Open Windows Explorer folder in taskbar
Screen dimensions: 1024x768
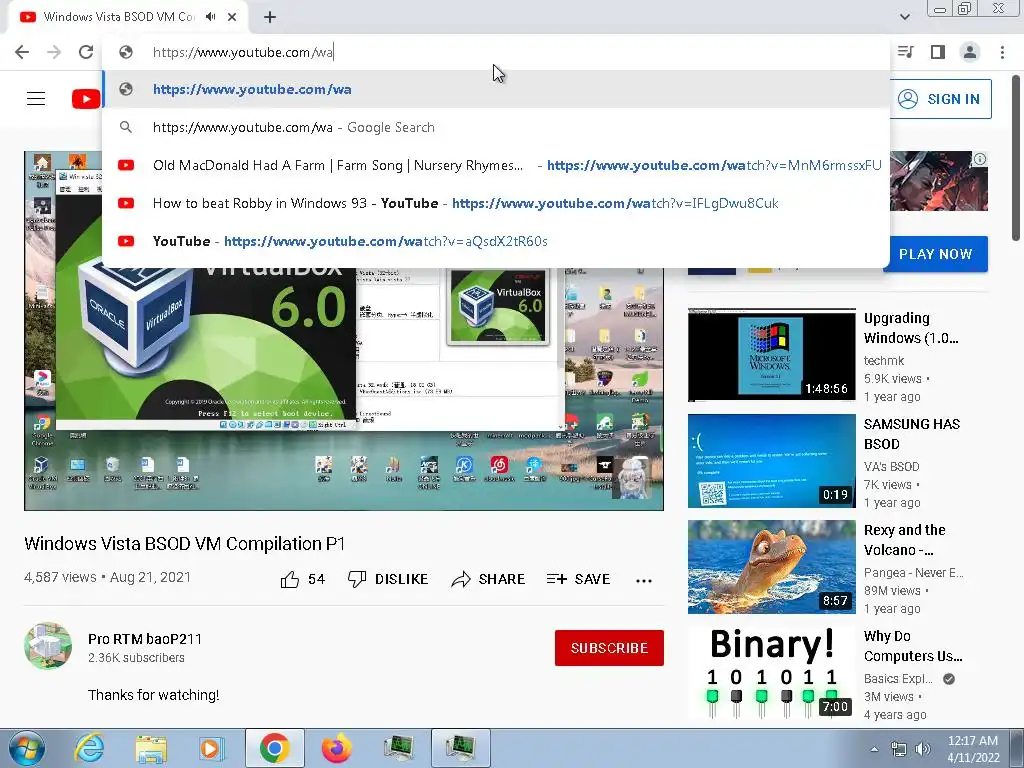(151, 748)
